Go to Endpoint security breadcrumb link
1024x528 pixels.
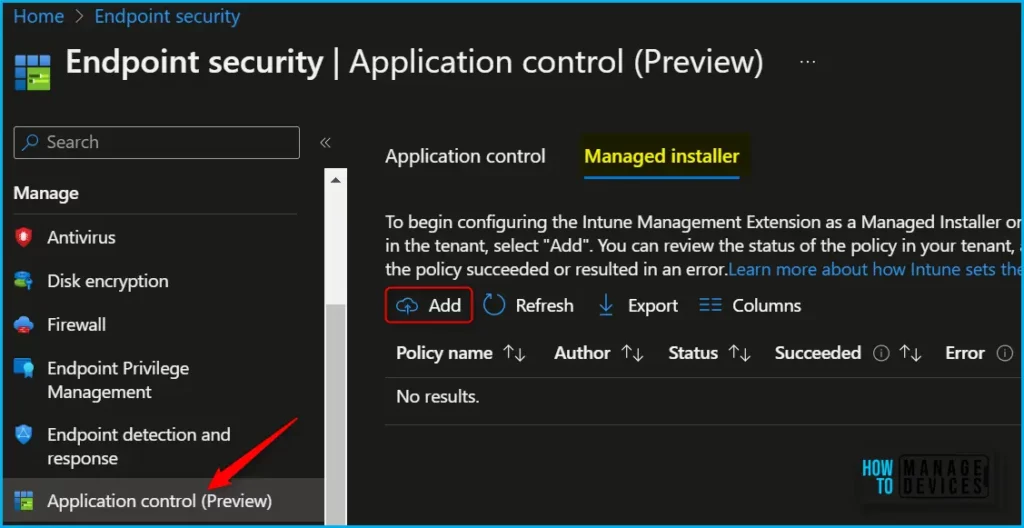pos(167,16)
